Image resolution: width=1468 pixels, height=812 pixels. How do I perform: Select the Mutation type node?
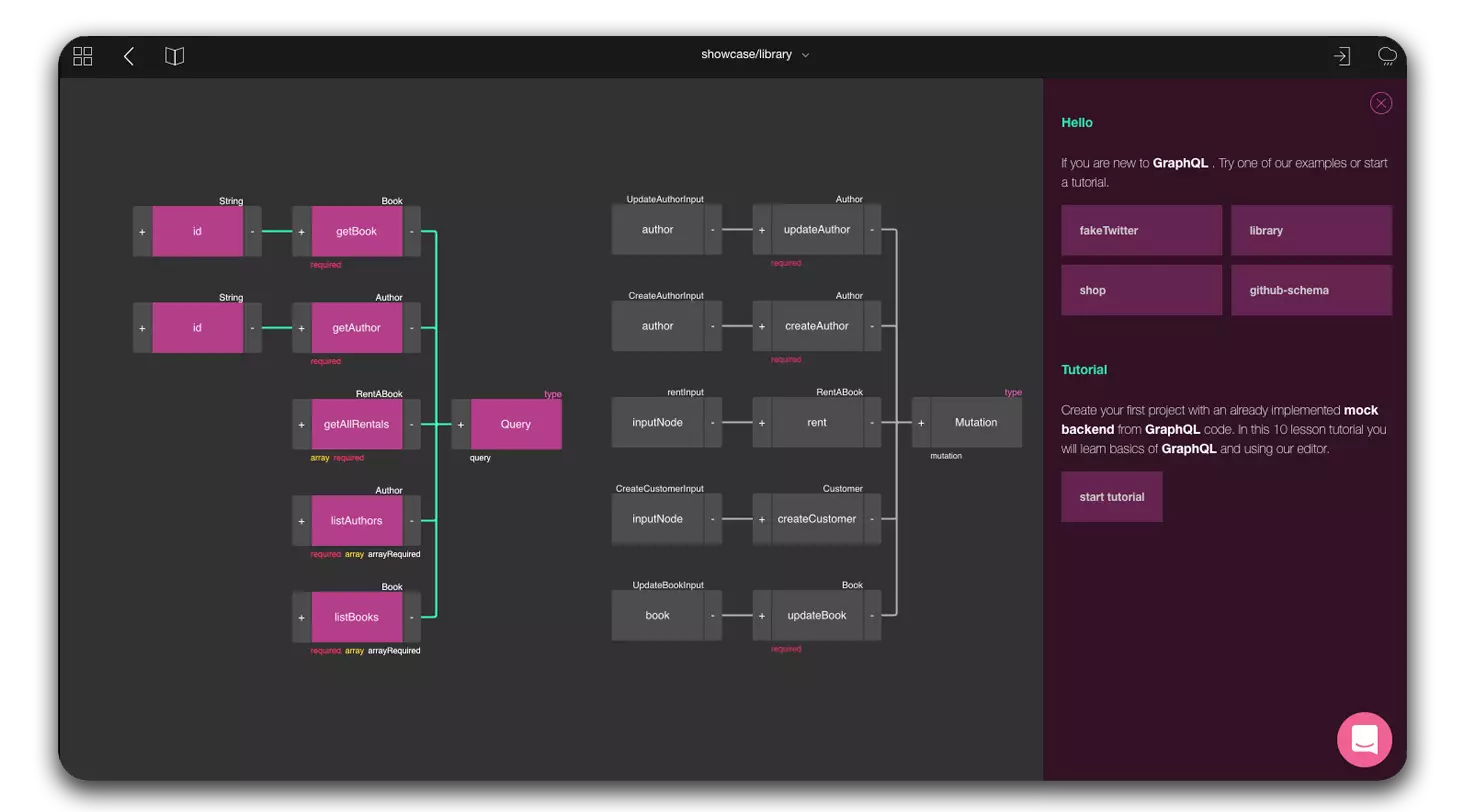coord(976,422)
